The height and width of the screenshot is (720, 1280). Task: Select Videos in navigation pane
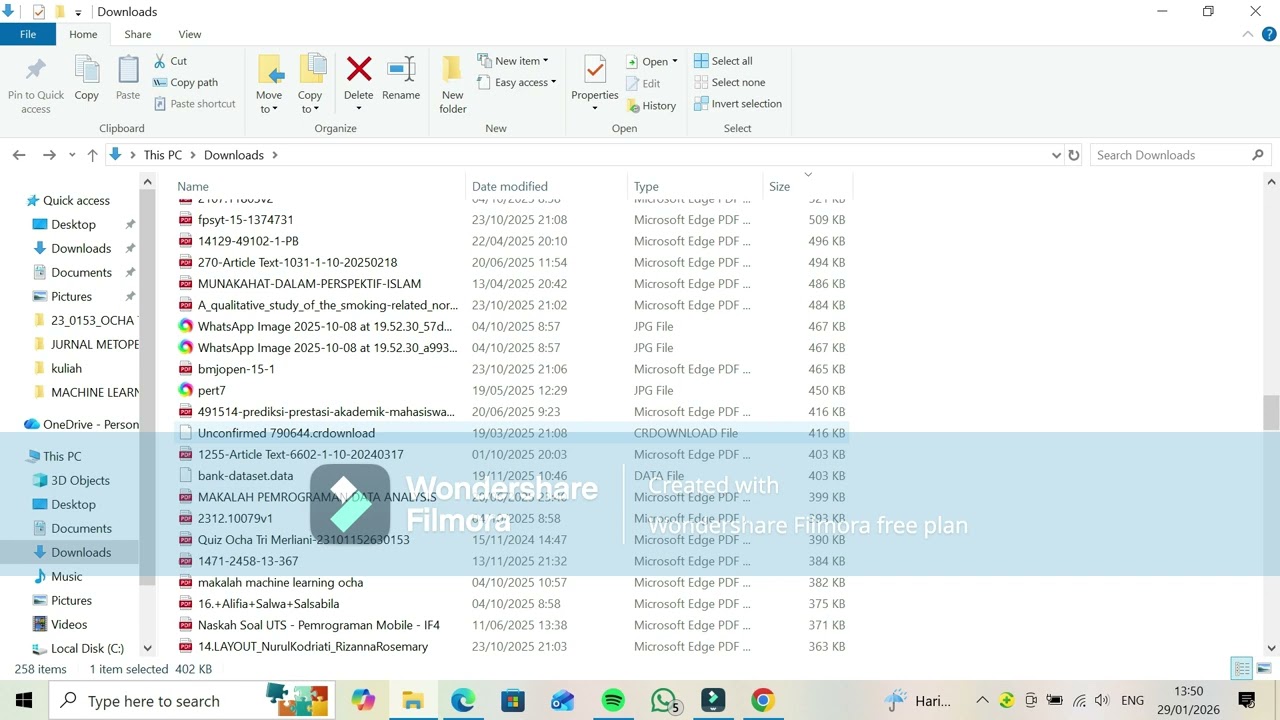(x=69, y=624)
